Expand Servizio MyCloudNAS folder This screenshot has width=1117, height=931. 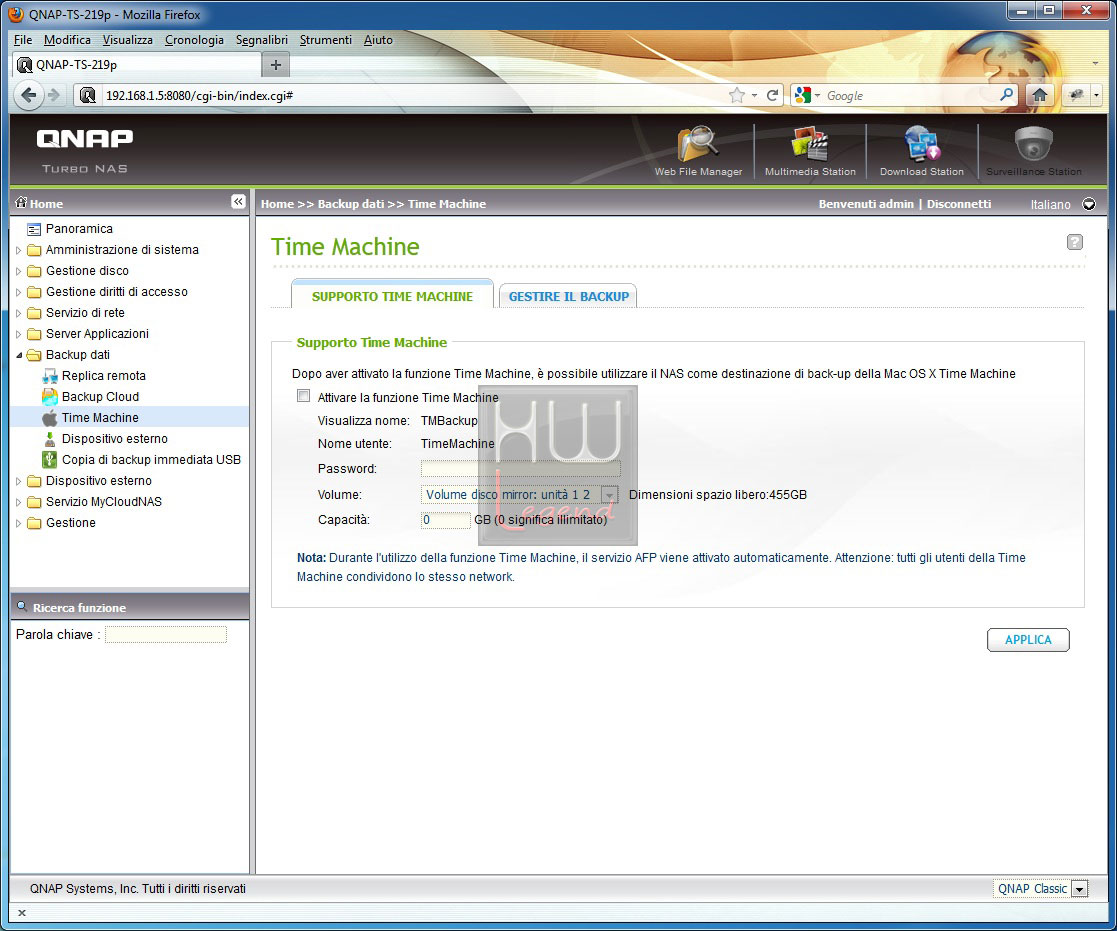coord(19,502)
